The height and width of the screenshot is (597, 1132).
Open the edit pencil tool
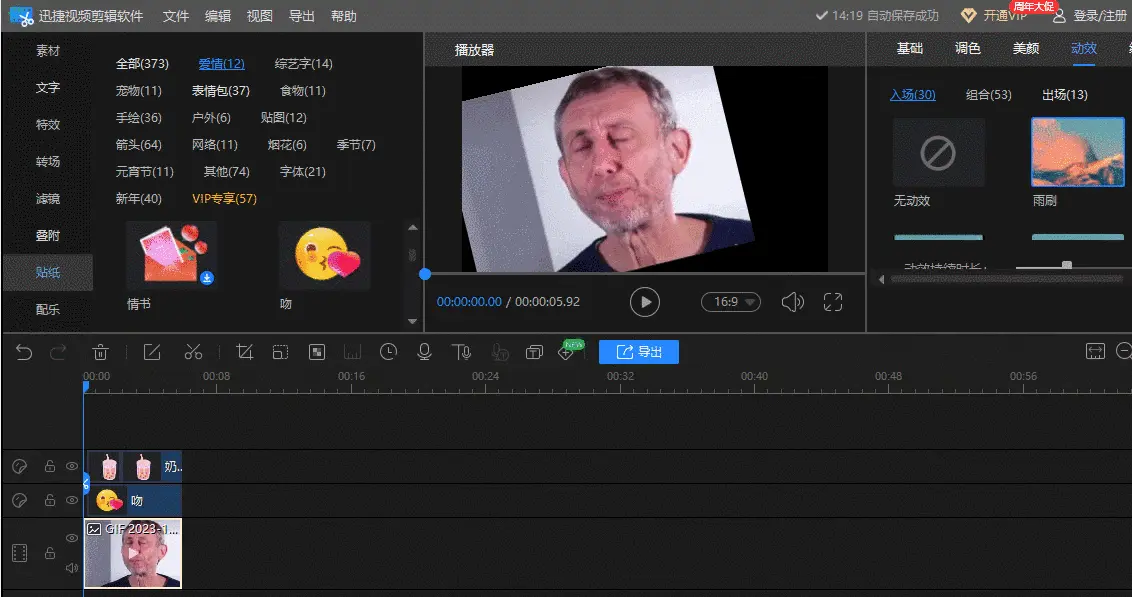click(x=152, y=352)
